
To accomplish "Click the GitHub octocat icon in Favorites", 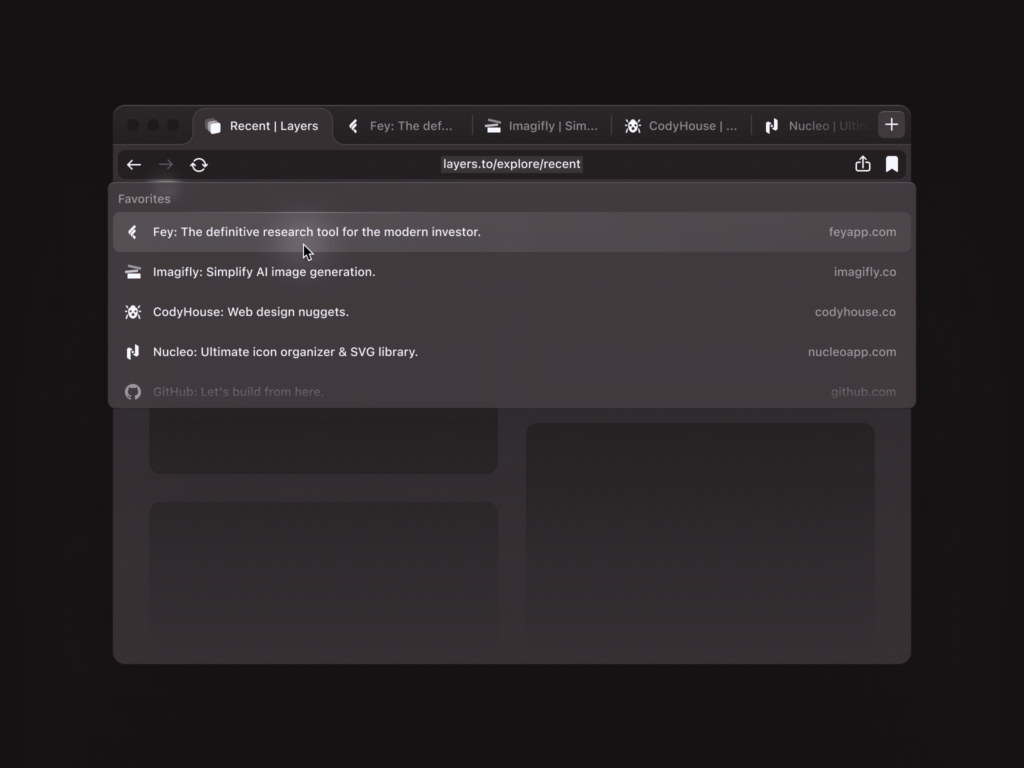I will pos(133,392).
